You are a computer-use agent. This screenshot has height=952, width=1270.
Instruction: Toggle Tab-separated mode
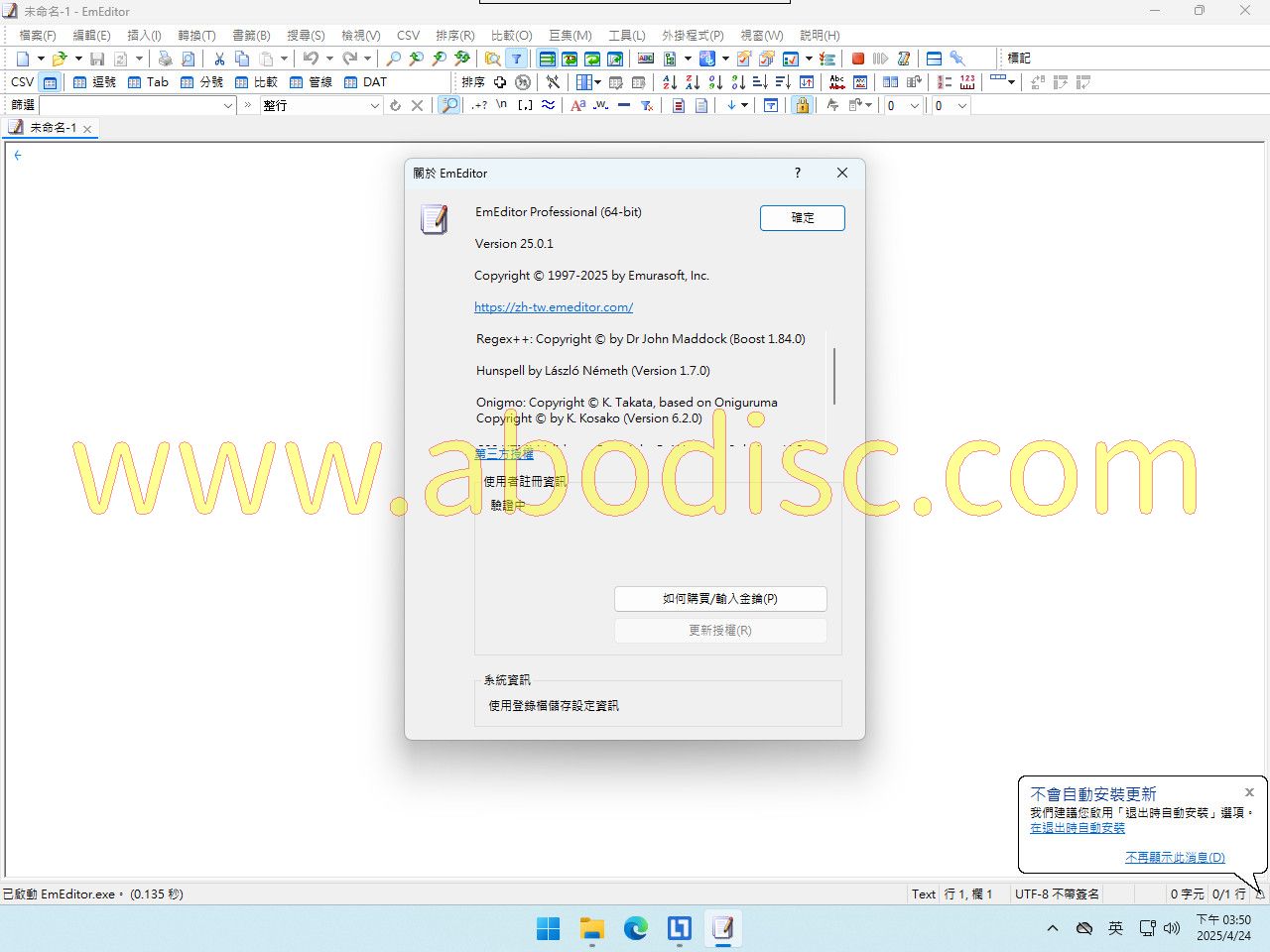[x=148, y=82]
